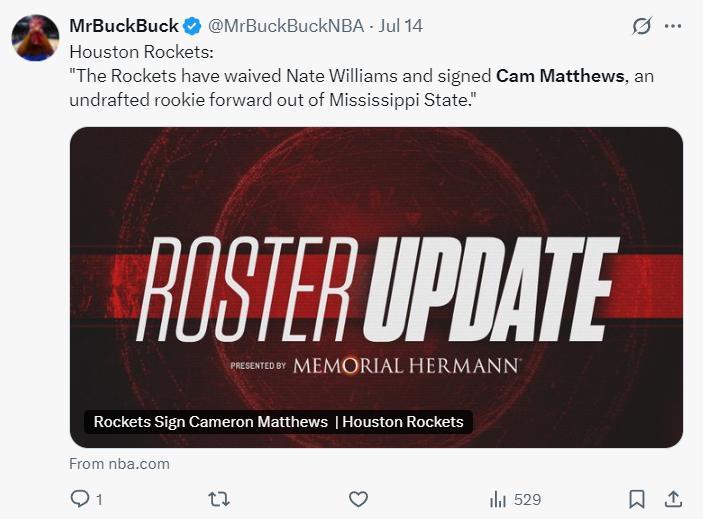The height and width of the screenshot is (519, 703).
Task: Click the Rockets Sign Cameron Matthews caption
Action: coord(211,422)
